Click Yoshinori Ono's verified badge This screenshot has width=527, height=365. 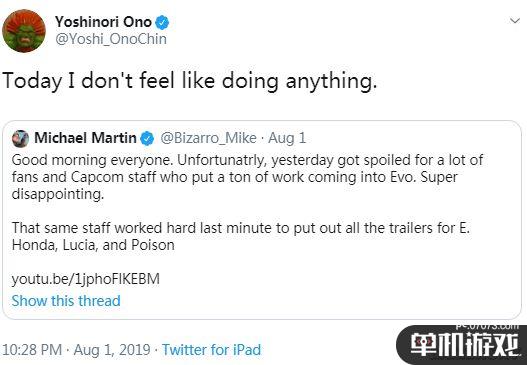click(x=162, y=22)
